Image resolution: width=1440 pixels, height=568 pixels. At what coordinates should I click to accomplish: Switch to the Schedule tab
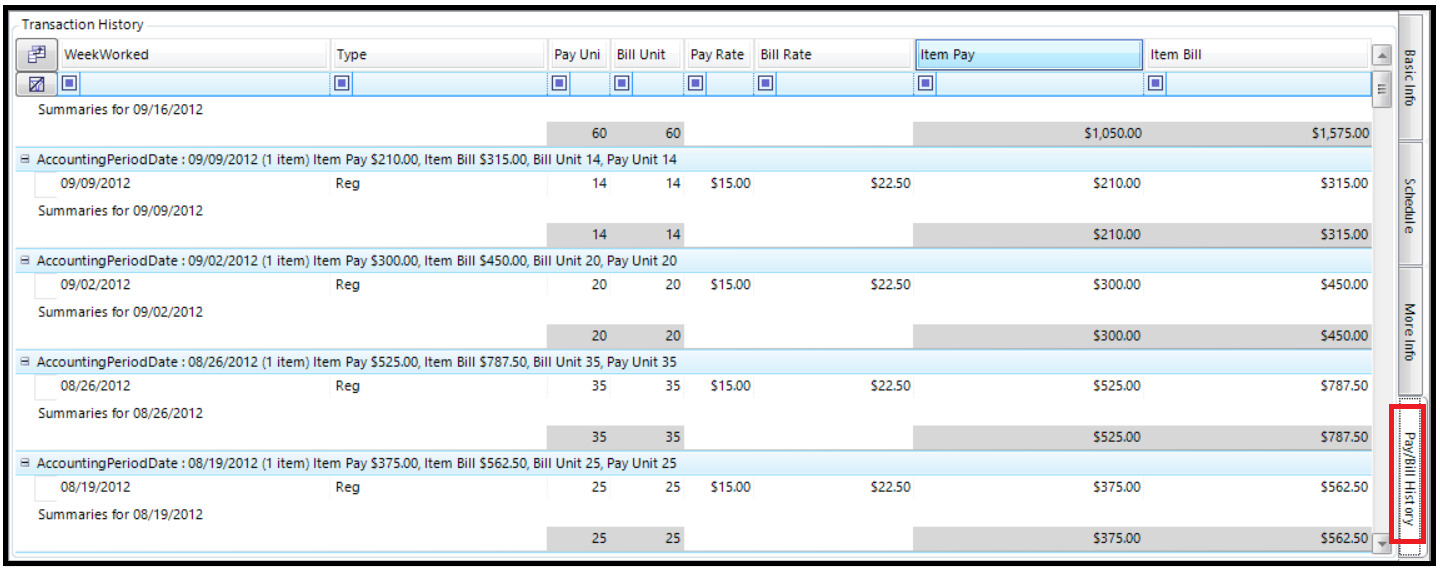tap(1410, 204)
